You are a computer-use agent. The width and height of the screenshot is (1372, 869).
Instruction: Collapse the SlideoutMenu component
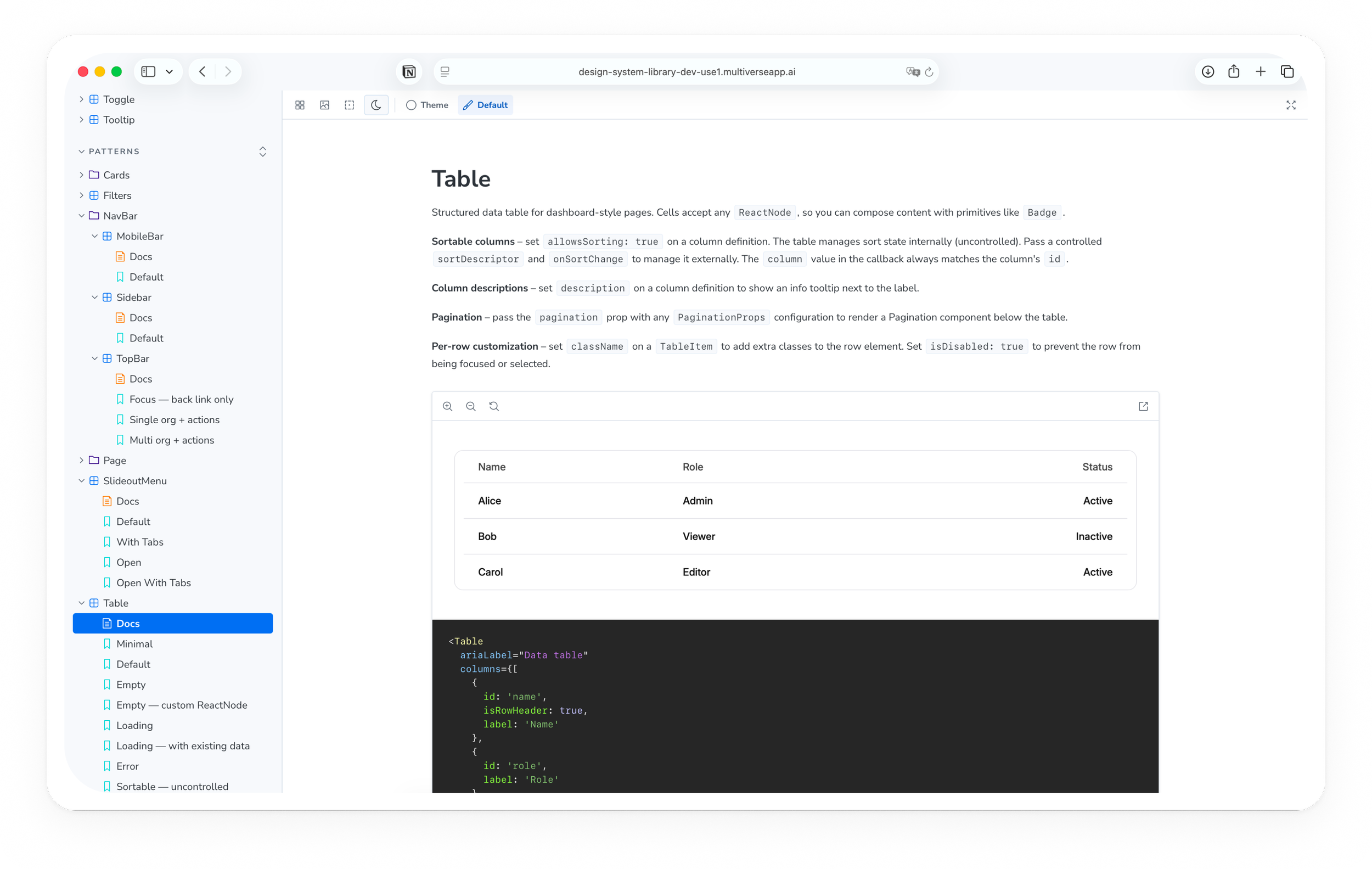pyautogui.click(x=81, y=481)
